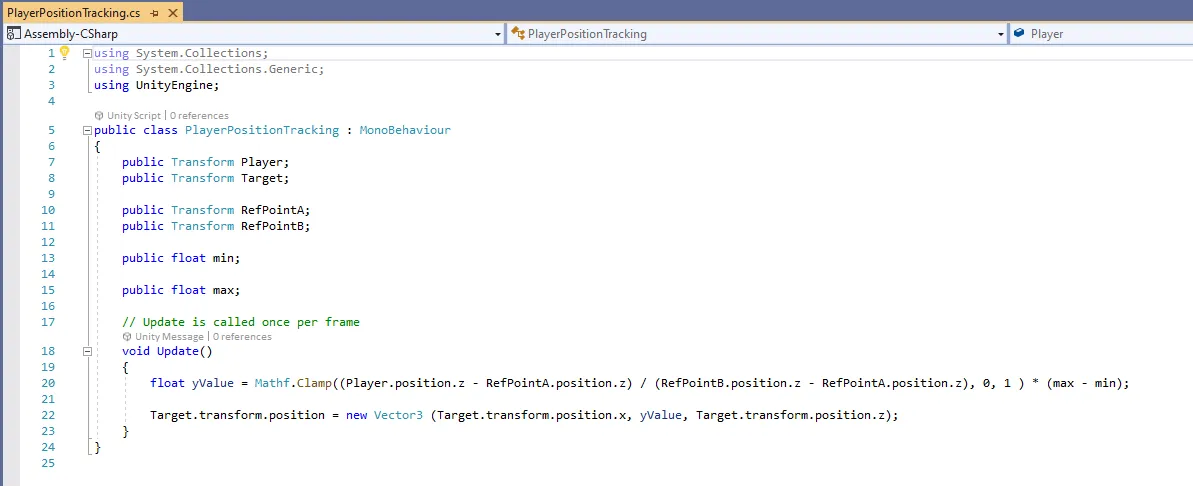Click line number 25 in the gutter

(48, 463)
